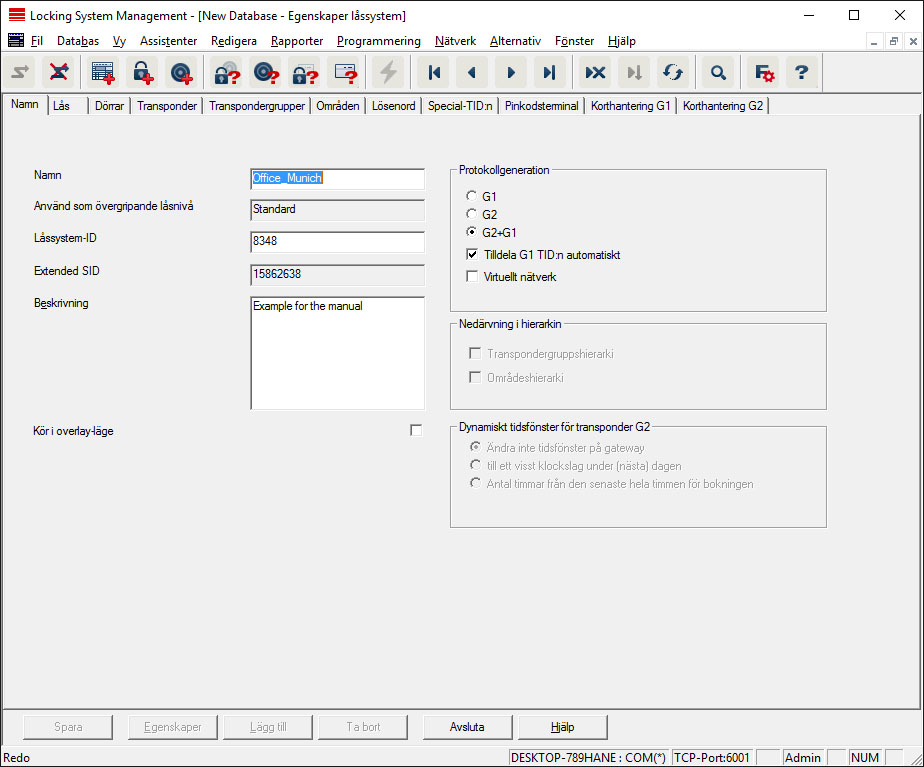
Task: Click the question mark help toolbar icon
Action: pyautogui.click(x=801, y=72)
